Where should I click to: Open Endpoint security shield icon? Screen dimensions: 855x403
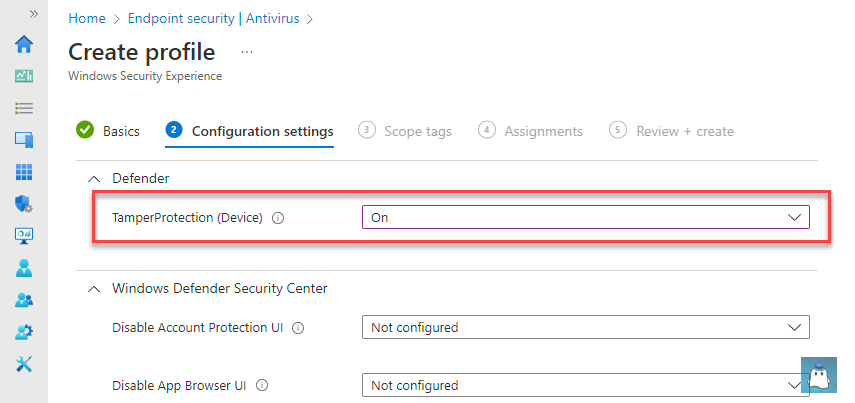[x=24, y=204]
